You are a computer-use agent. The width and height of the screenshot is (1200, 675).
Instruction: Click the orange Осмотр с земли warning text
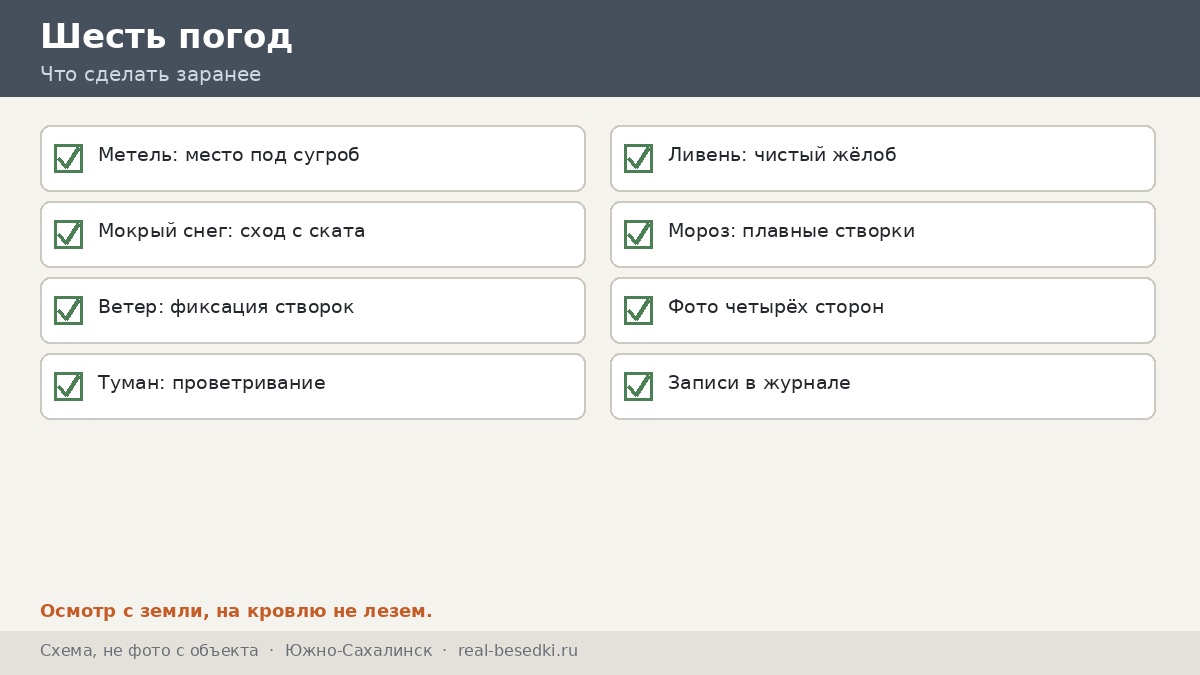click(x=236, y=611)
